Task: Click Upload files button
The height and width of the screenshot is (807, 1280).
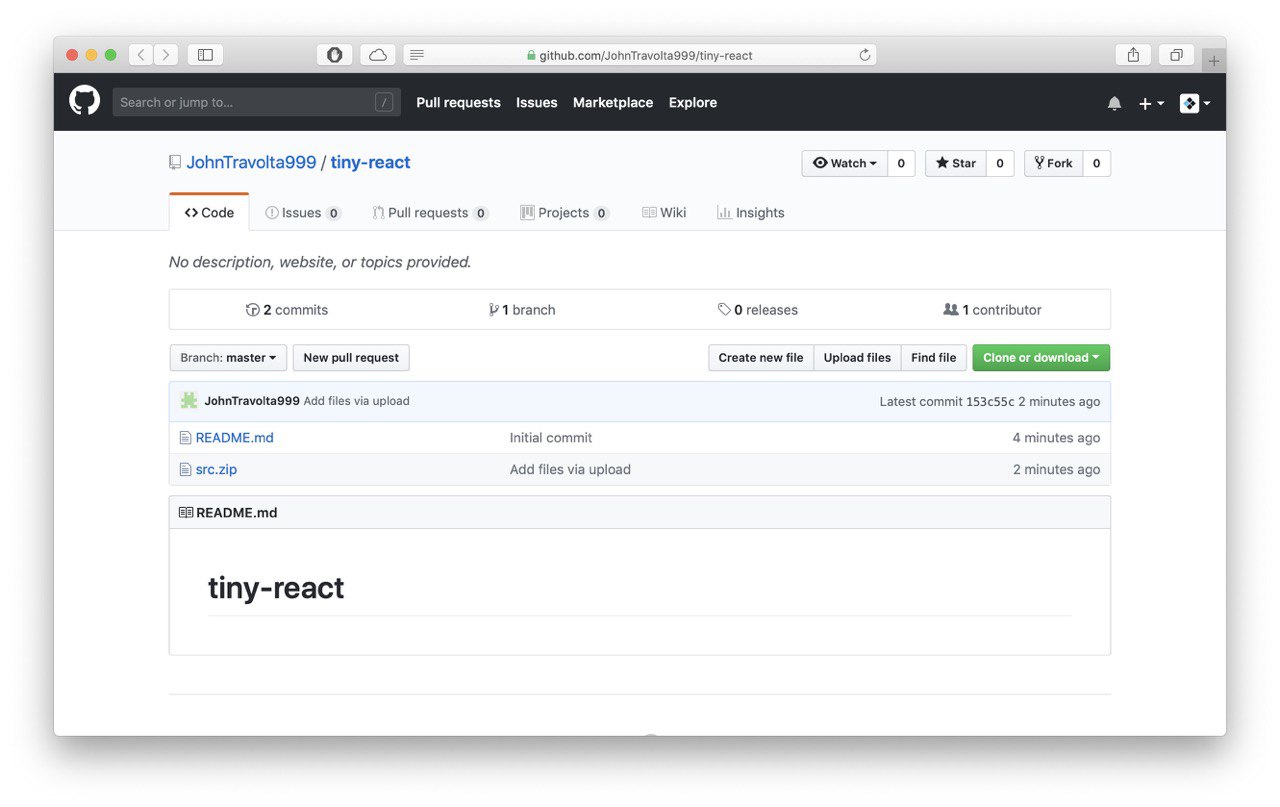Action: 857,357
